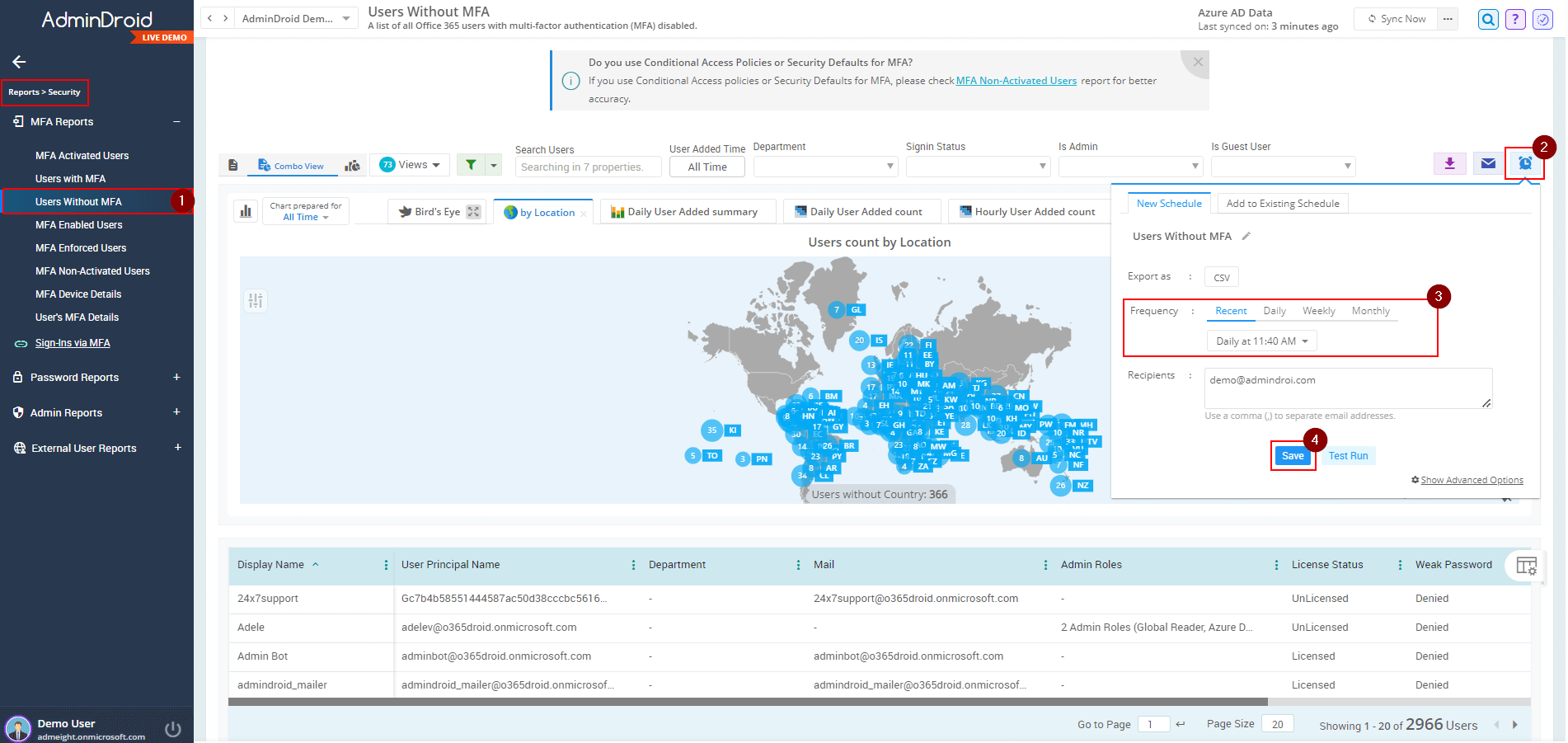Select the Monthly frequency option
This screenshot has width=1568, height=743.
[x=1370, y=311]
